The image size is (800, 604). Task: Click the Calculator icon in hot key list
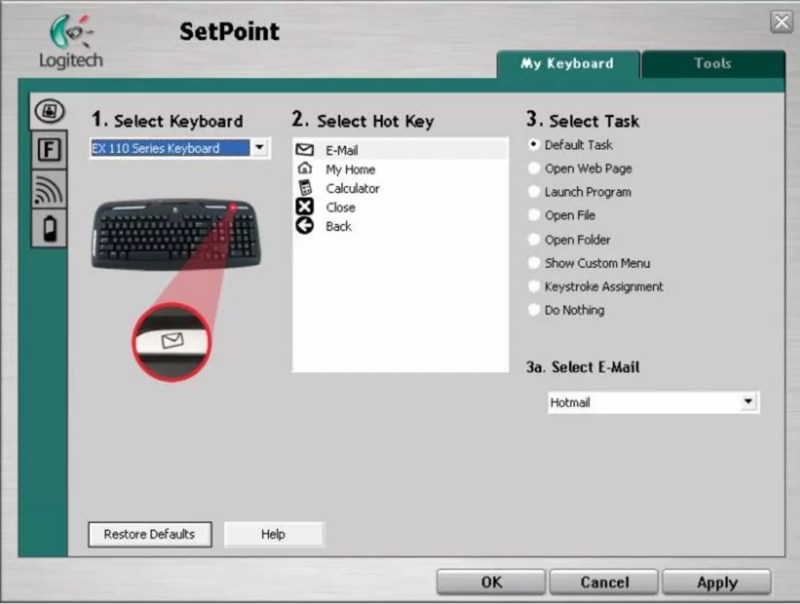(305, 188)
